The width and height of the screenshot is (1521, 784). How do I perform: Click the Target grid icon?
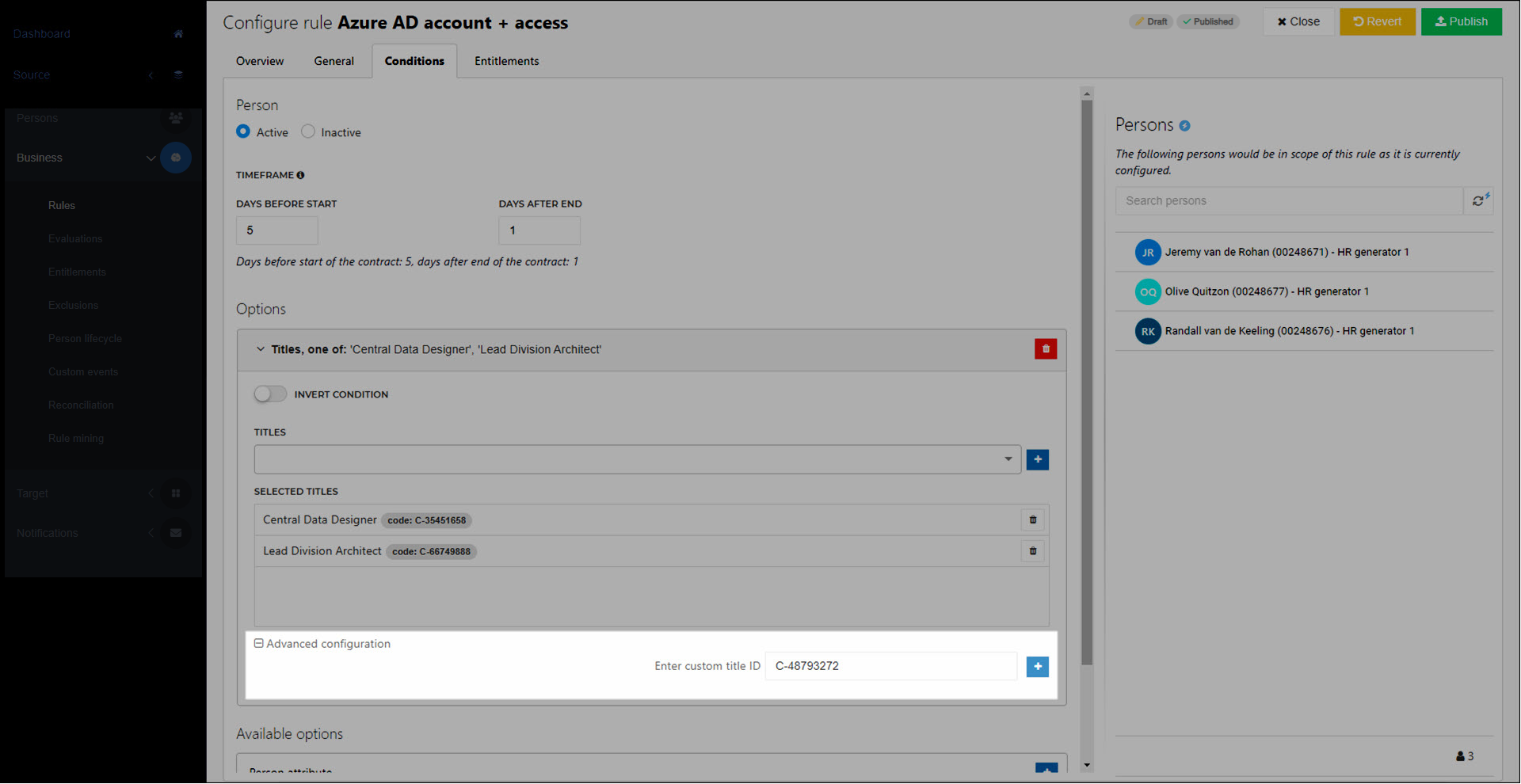click(x=176, y=493)
